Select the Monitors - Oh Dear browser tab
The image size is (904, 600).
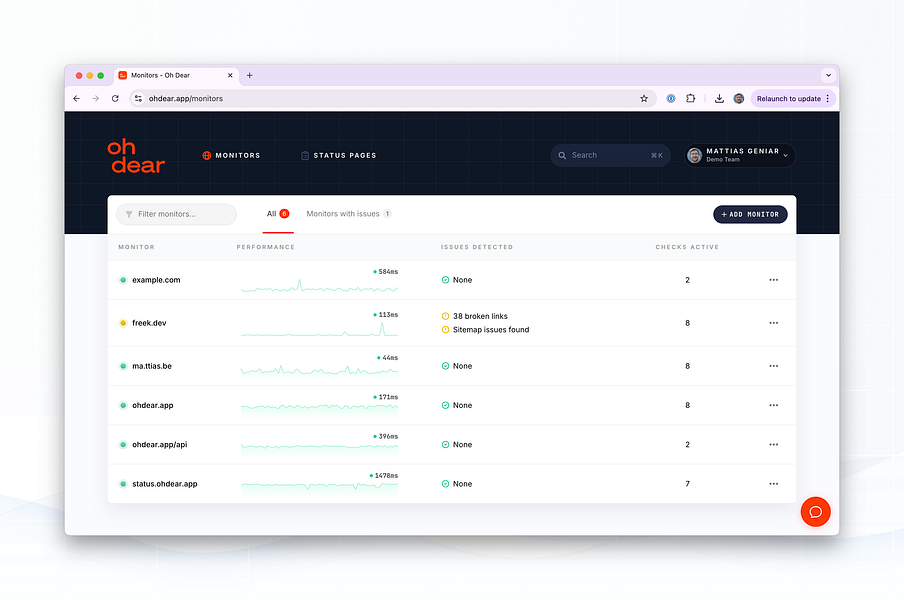pyautogui.click(x=176, y=76)
